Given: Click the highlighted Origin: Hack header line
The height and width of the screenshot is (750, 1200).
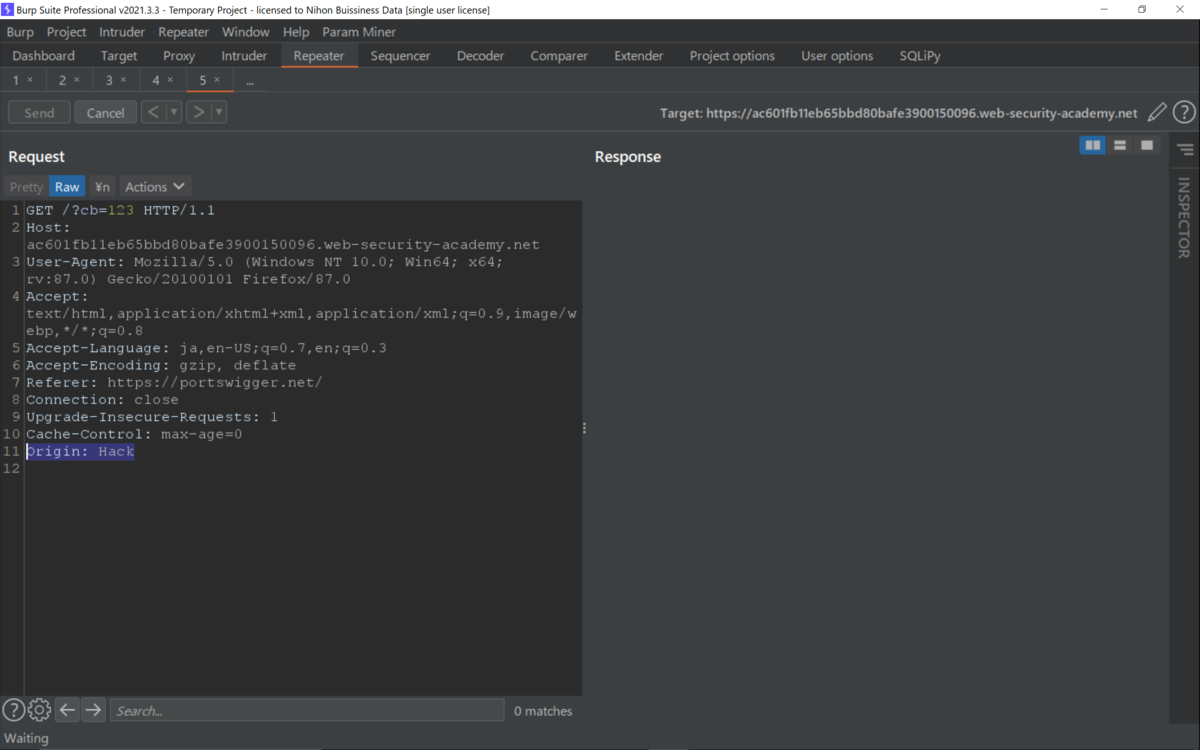Looking at the screenshot, I should point(80,451).
